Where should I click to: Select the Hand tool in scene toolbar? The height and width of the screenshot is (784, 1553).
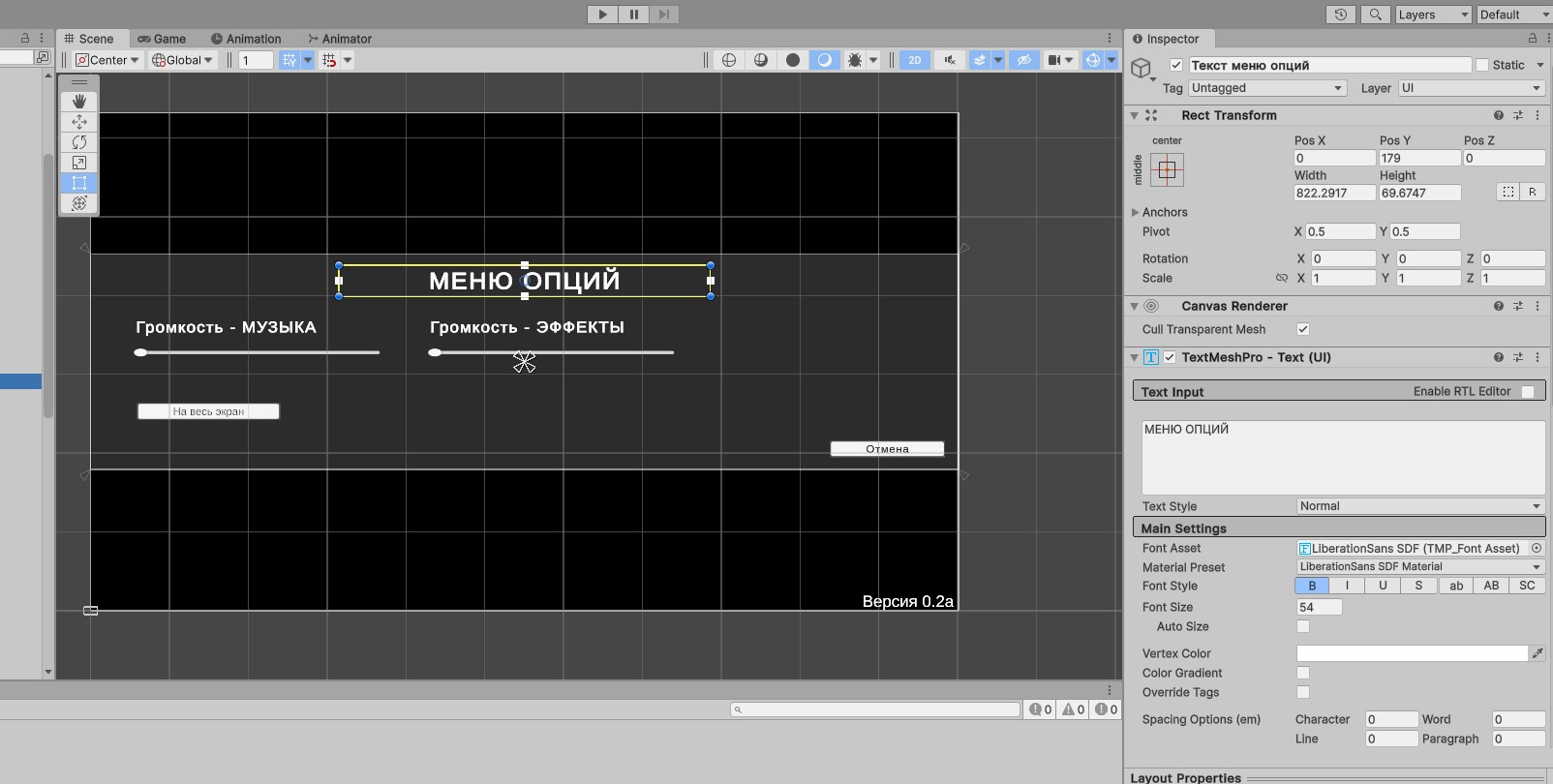(79, 101)
